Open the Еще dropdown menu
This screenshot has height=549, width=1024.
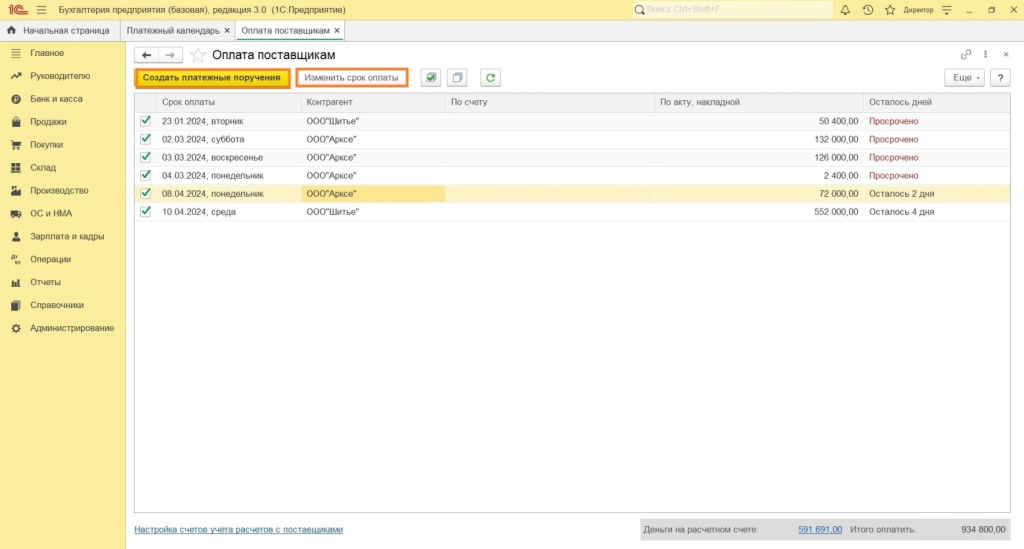point(964,78)
